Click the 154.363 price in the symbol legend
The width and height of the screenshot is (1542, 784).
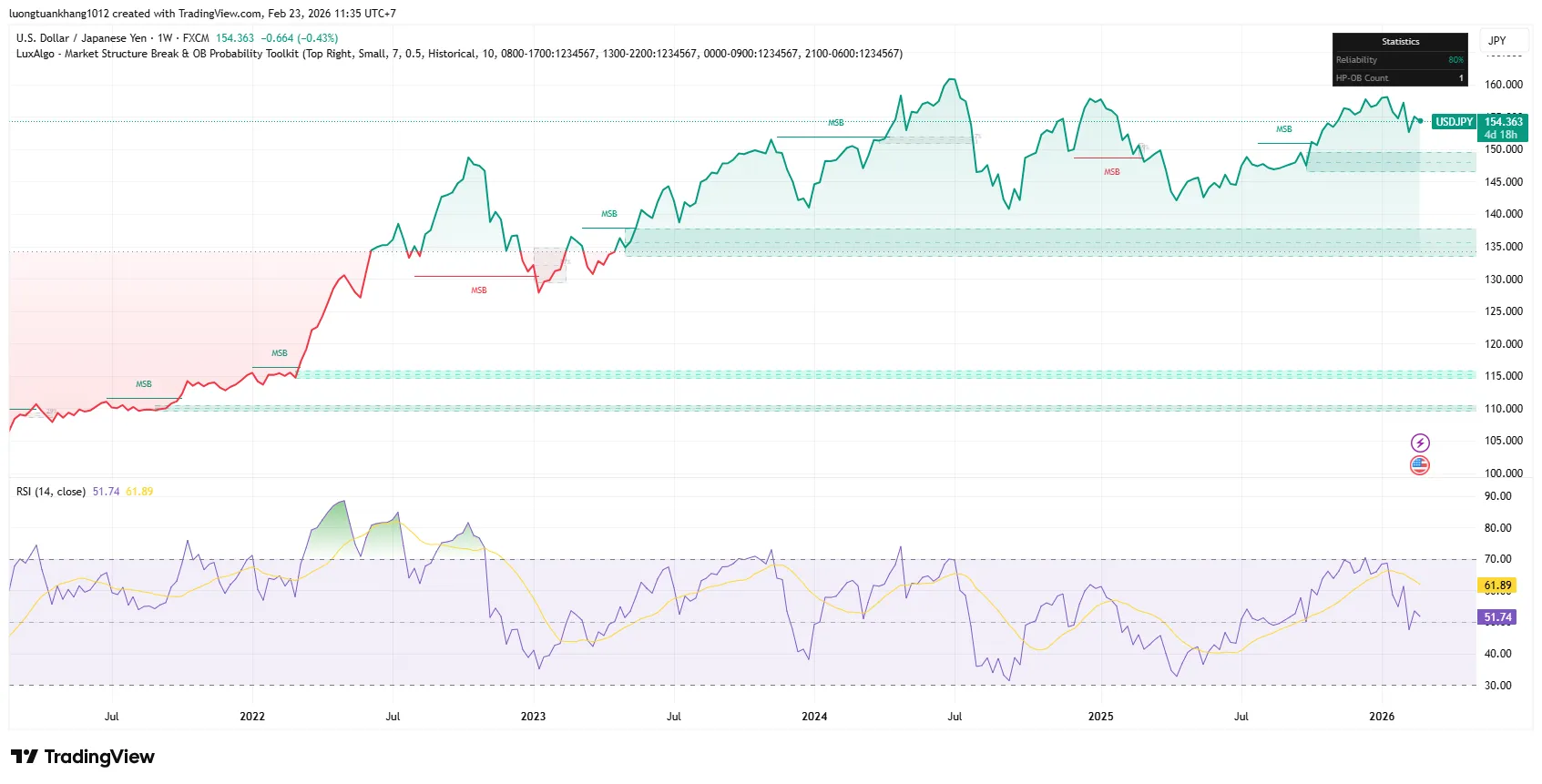click(x=235, y=38)
